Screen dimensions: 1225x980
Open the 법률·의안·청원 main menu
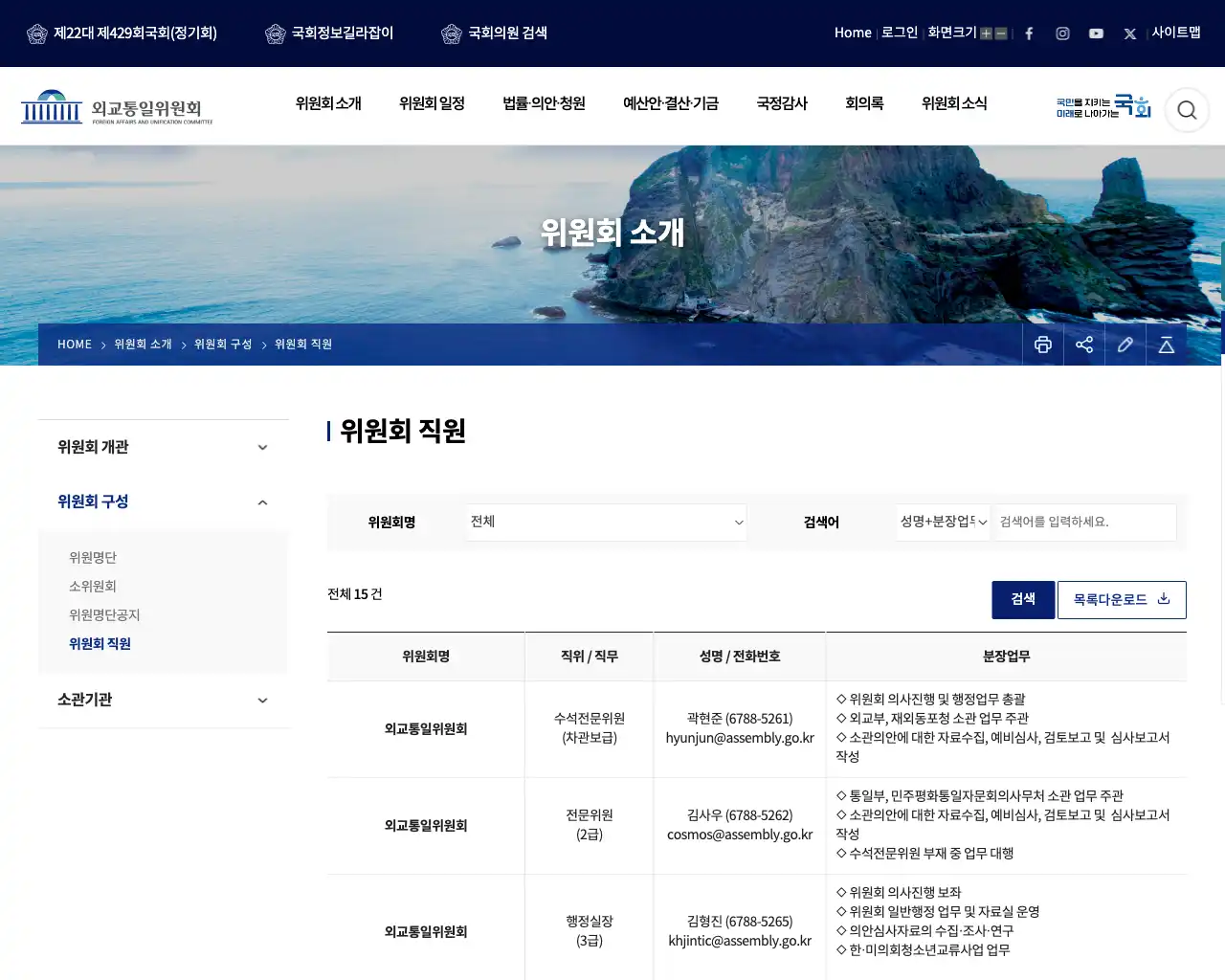click(x=544, y=103)
